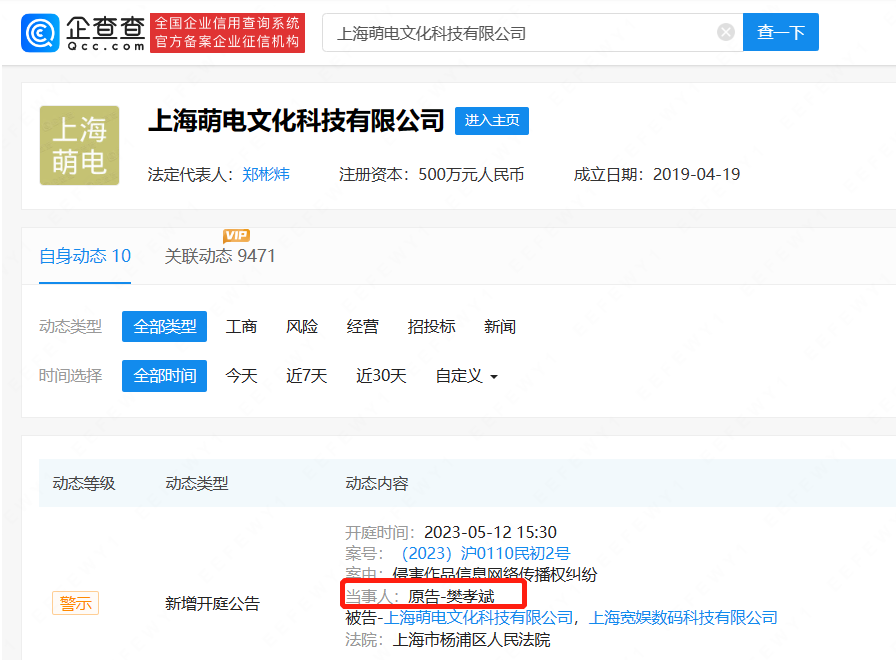
Task: Click the 上海萌电 company logo thumbnail
Action: pos(79,145)
